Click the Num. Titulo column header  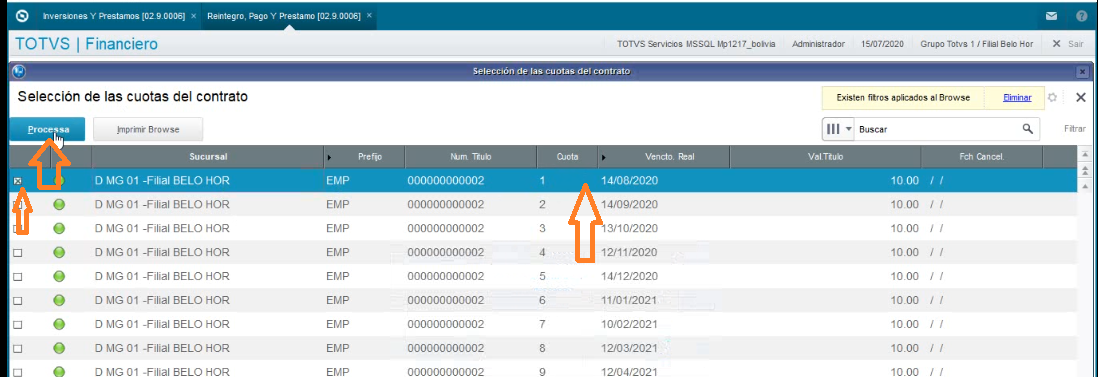471,157
